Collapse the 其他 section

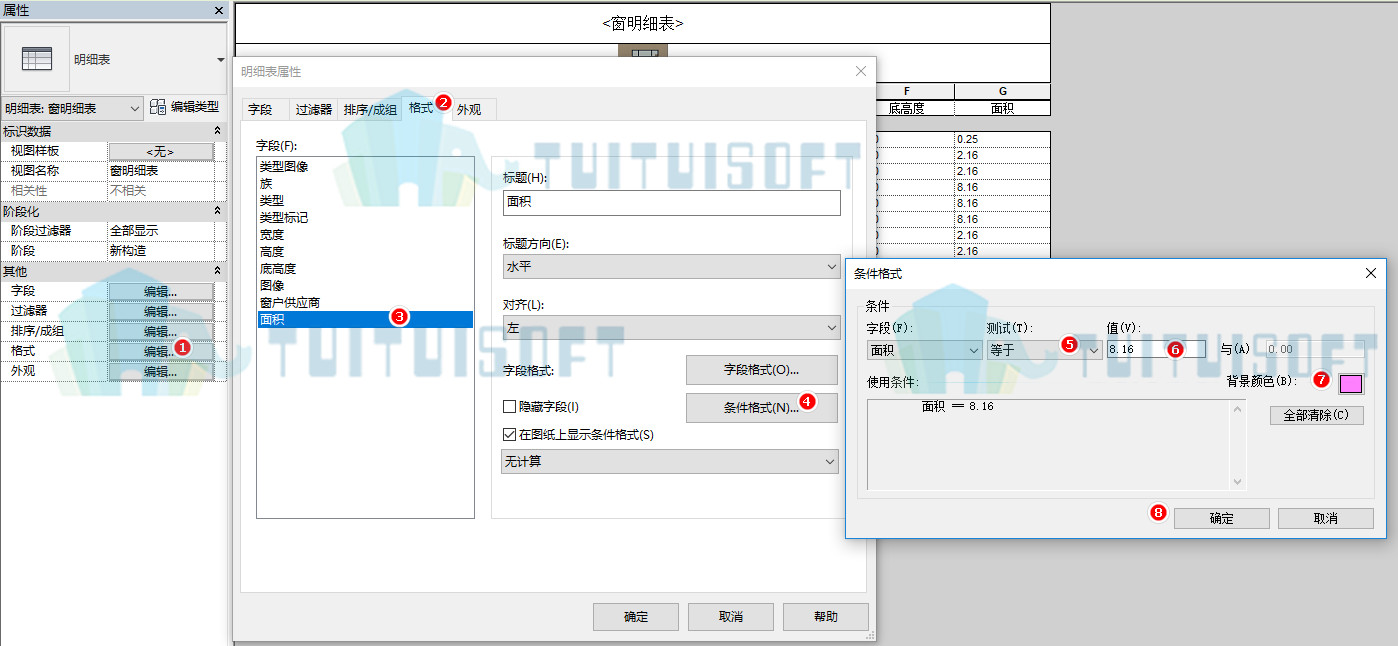pos(217,271)
